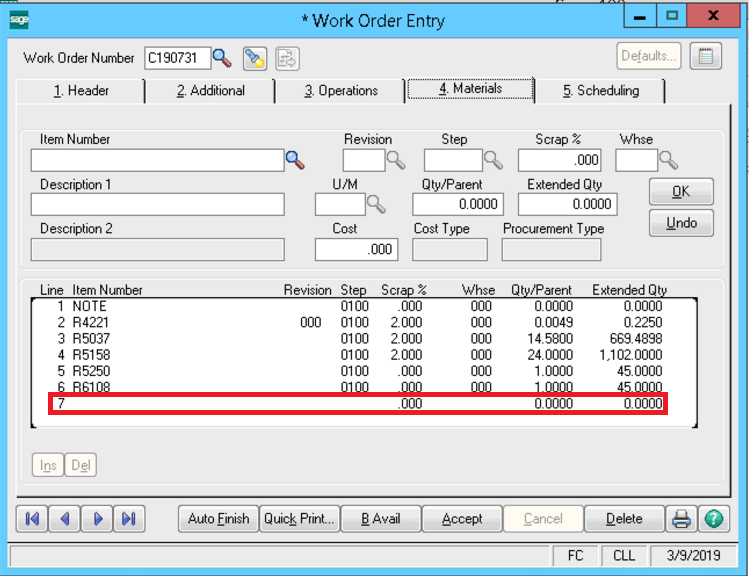This screenshot has width=749, height=576.
Task: Click the Quick Print... button
Action: (299, 519)
